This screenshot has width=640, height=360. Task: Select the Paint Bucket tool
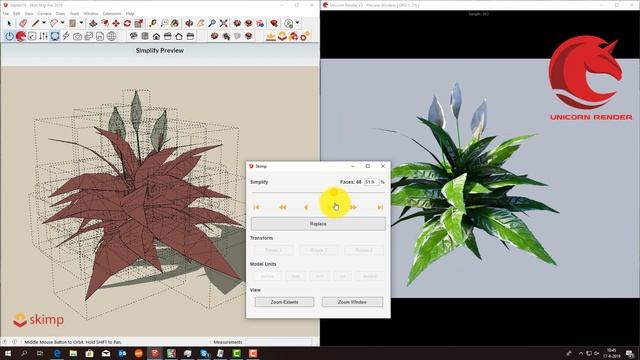coord(175,23)
